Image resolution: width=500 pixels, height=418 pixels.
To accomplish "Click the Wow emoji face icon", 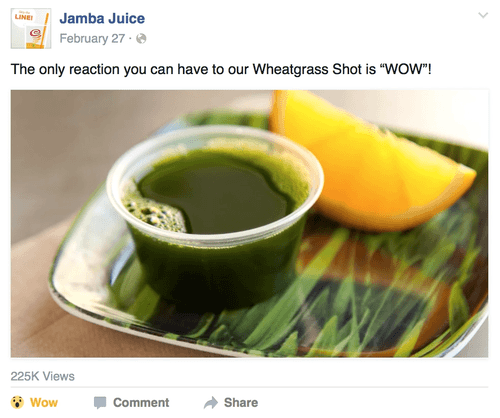I will coord(17,402).
